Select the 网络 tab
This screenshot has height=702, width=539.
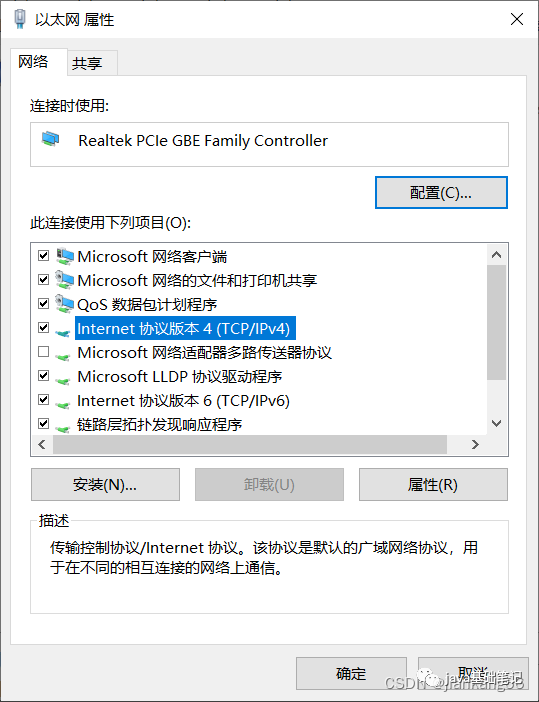click(x=34, y=61)
